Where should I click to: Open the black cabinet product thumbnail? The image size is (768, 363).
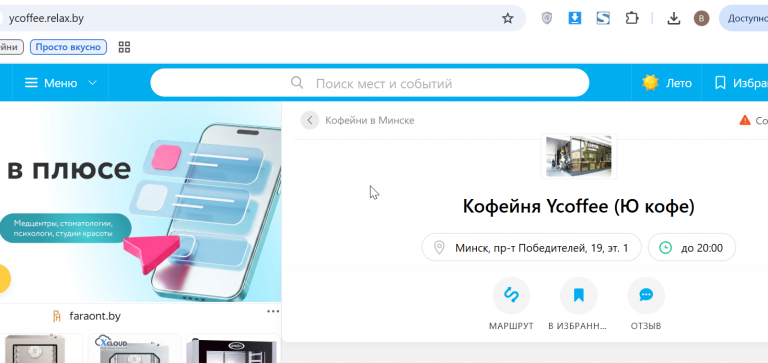click(233, 349)
